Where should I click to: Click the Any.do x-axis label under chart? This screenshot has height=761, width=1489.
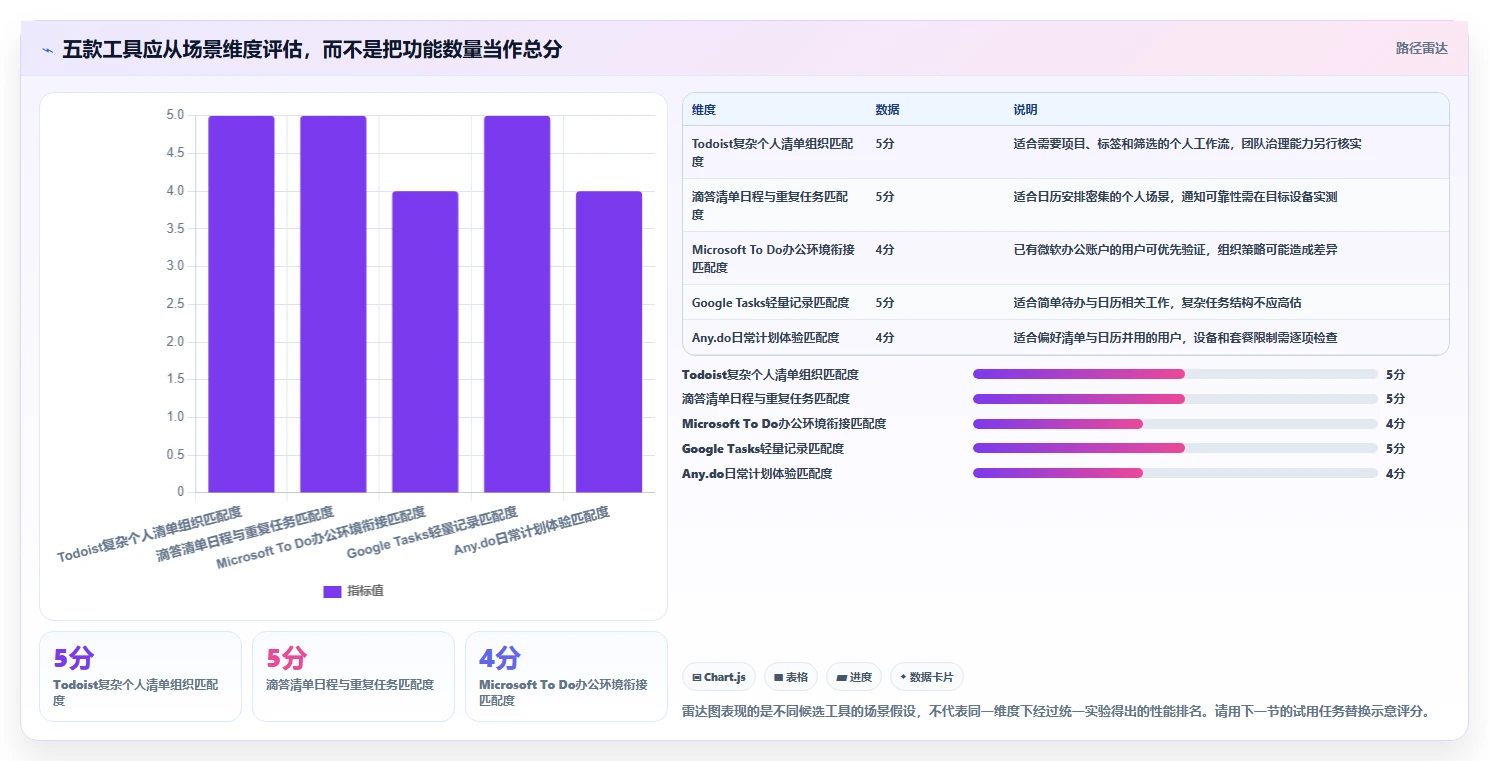point(532,532)
